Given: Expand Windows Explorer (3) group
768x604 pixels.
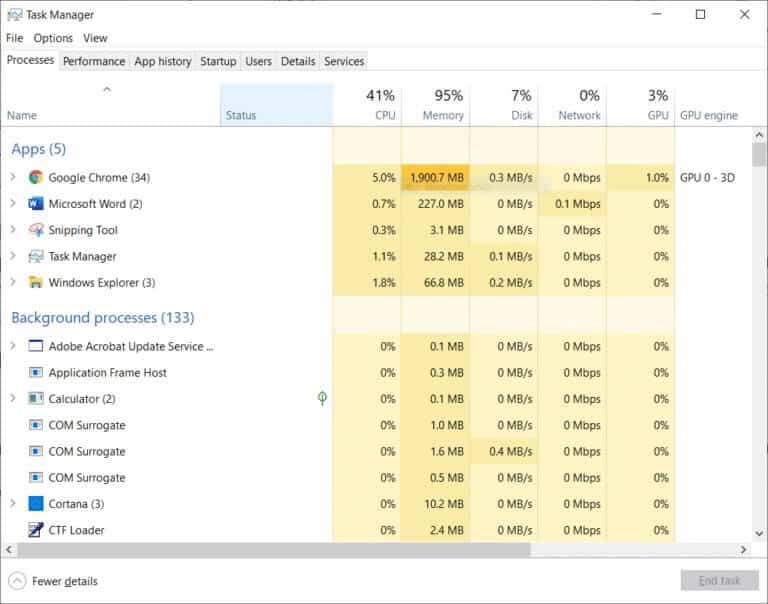Looking at the screenshot, I should tap(13, 282).
